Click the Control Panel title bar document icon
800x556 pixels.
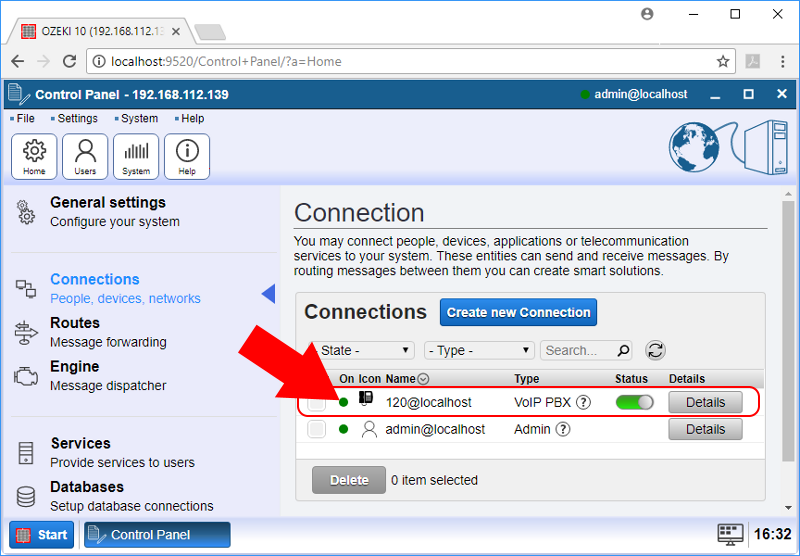[x=18, y=94]
